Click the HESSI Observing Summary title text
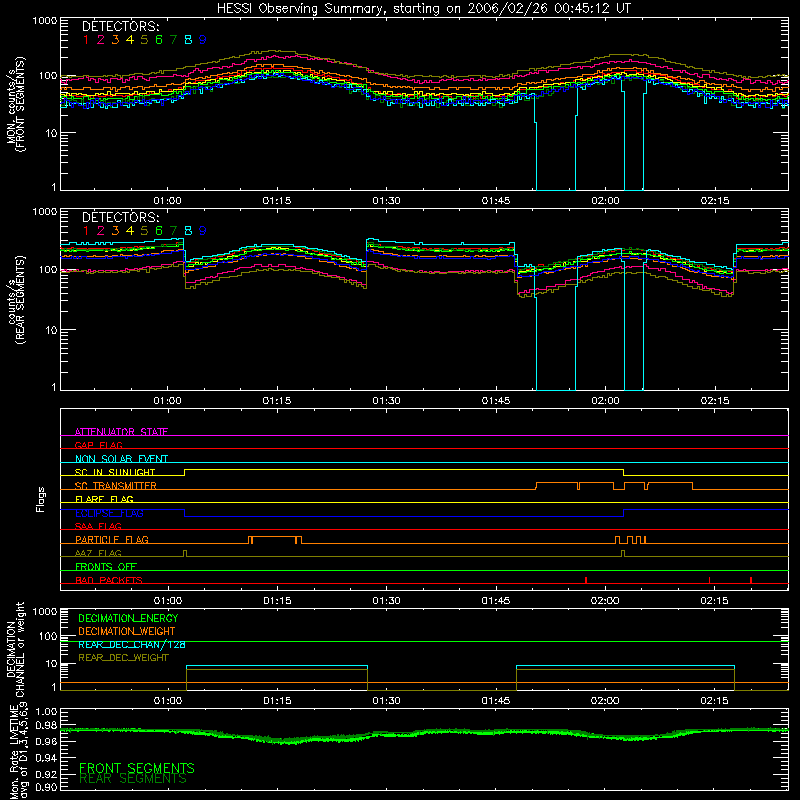 [424, 9]
